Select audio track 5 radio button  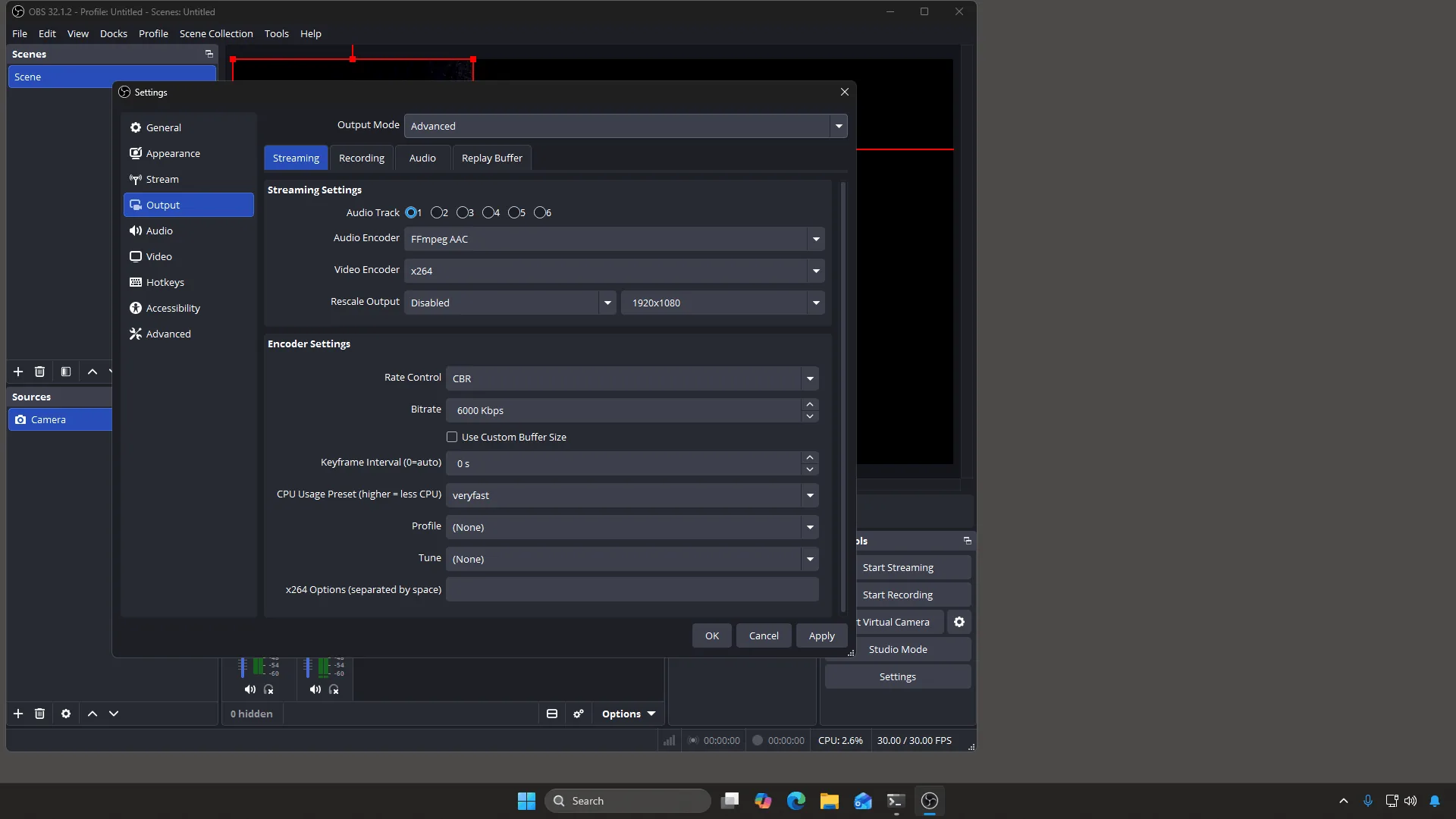[x=514, y=212]
